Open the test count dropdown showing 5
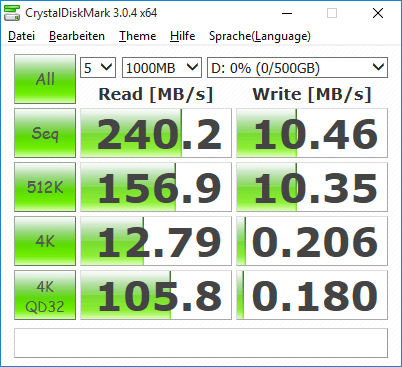Image resolution: width=402 pixels, height=367 pixels. pyautogui.click(x=98, y=68)
